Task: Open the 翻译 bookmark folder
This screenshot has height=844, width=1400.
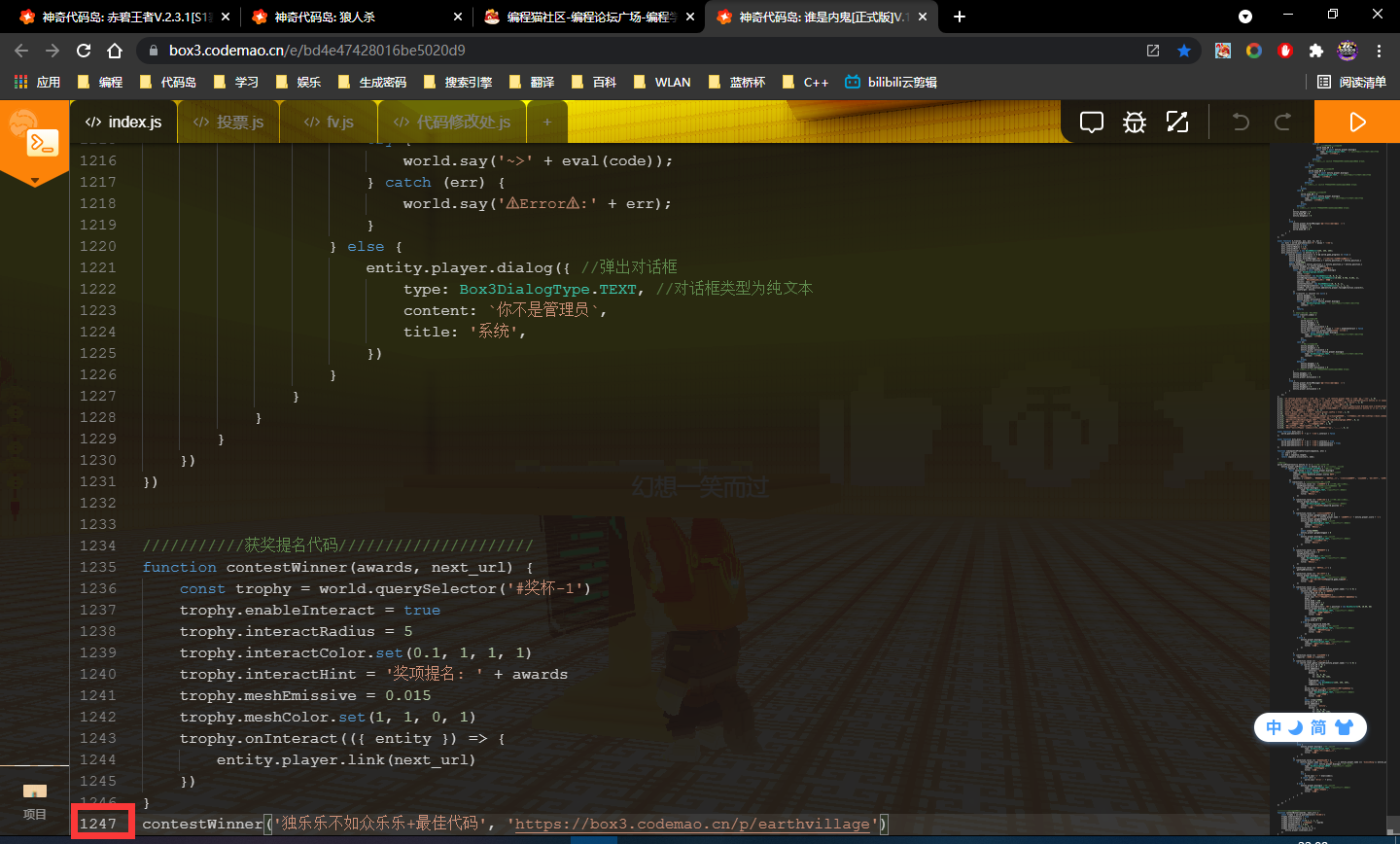Action: [532, 83]
